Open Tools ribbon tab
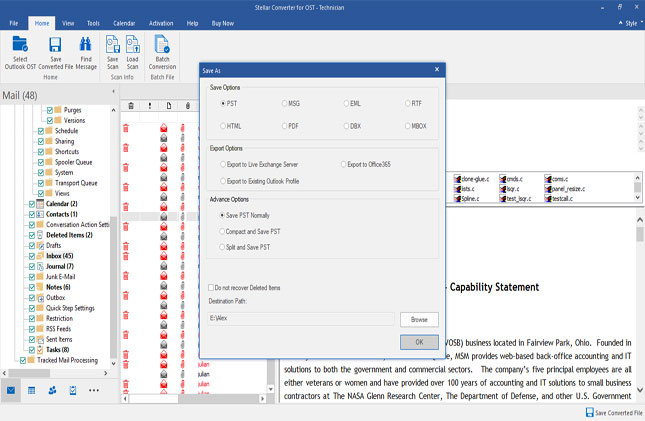The image size is (645, 421). 93,23
